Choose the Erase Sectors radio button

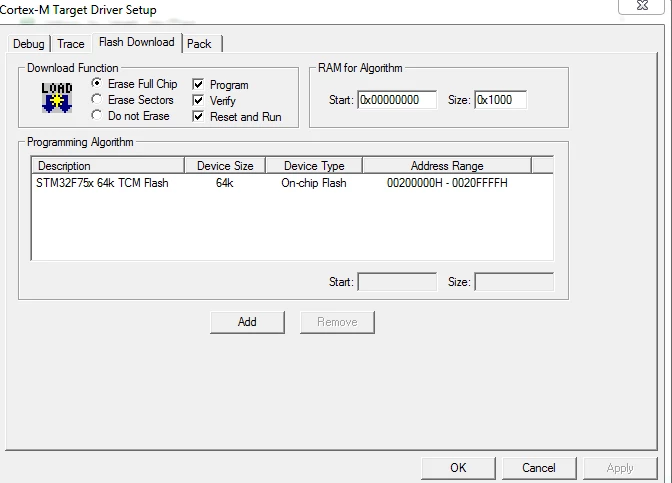click(96, 99)
